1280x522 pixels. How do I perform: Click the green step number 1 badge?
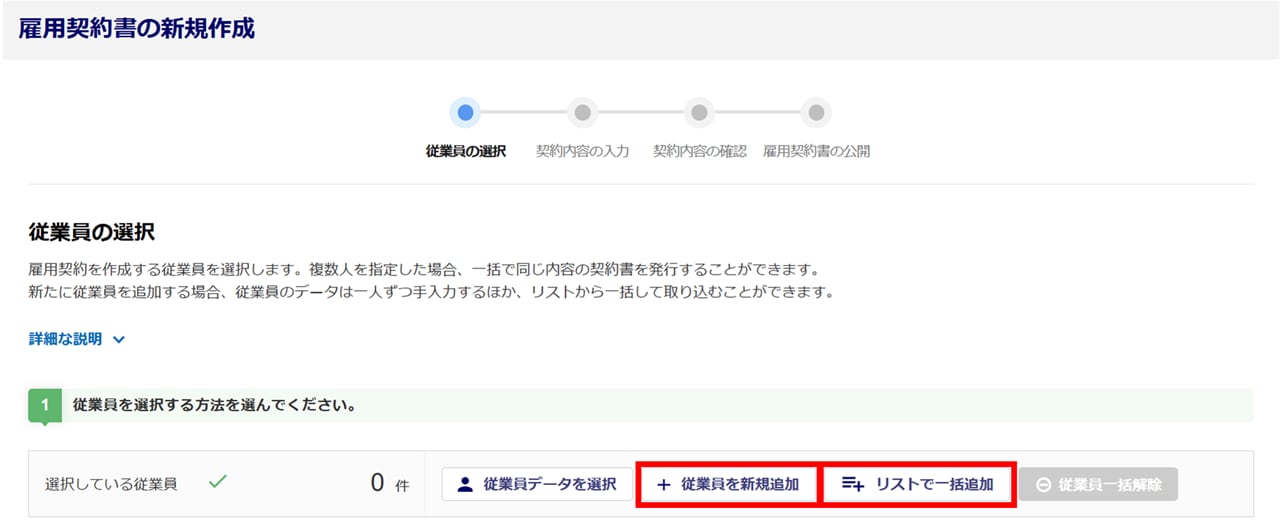tap(45, 407)
